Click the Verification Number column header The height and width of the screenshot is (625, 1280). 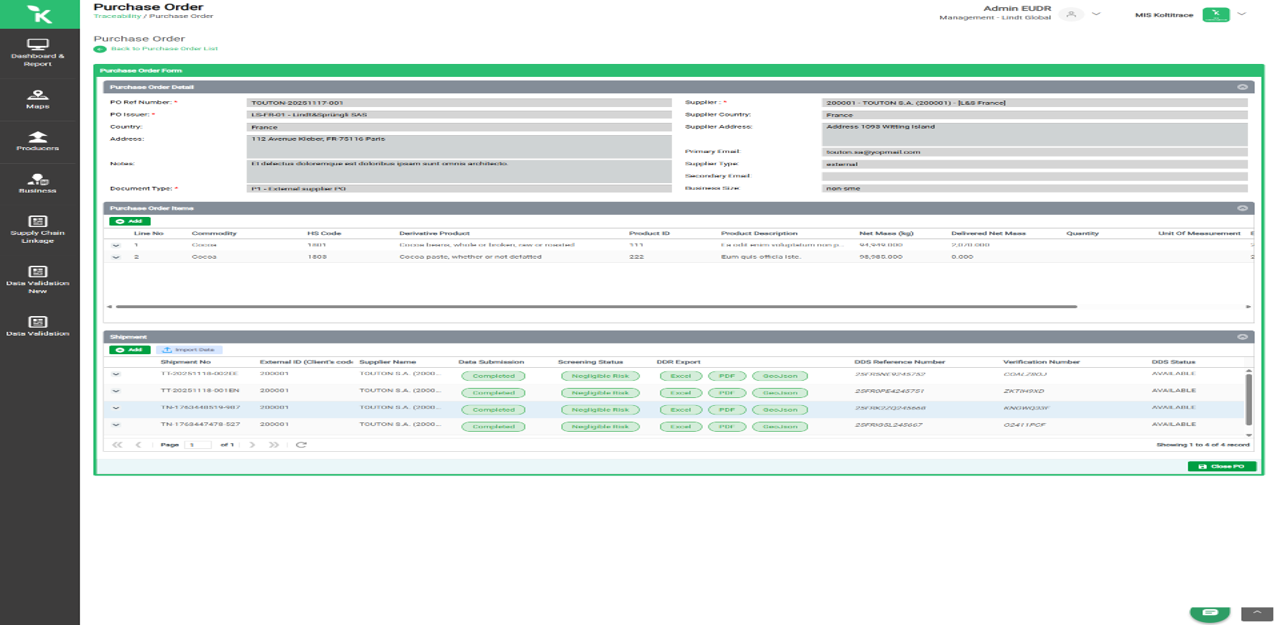(x=1041, y=362)
